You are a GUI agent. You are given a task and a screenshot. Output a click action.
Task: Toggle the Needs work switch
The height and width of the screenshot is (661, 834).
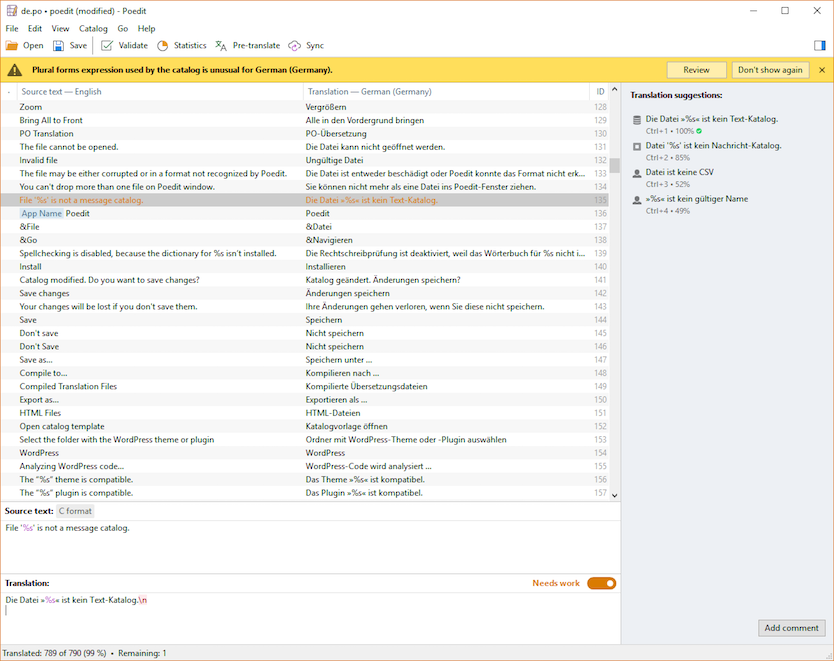coord(602,583)
